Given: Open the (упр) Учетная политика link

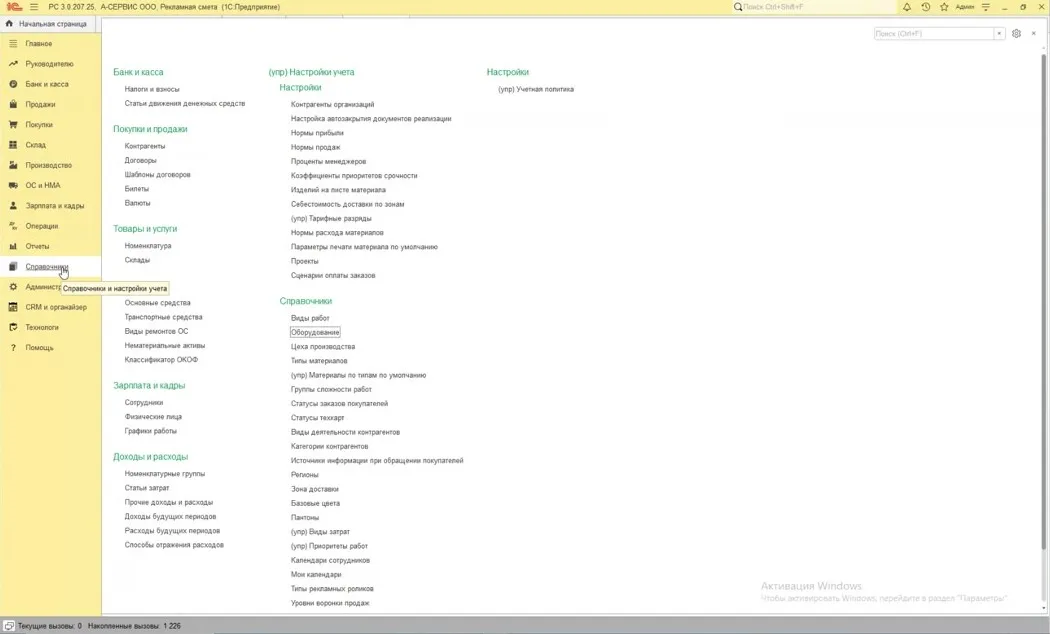Looking at the screenshot, I should (536, 89).
